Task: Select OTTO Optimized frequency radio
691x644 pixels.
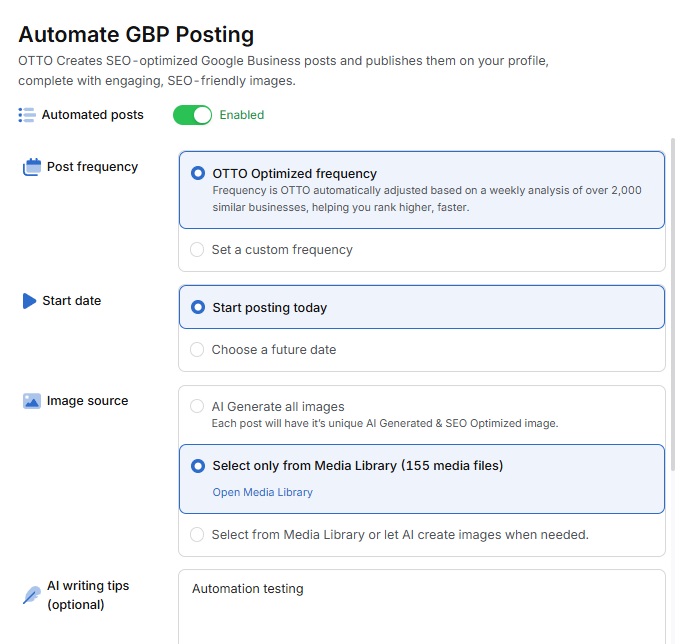Action: (x=198, y=173)
